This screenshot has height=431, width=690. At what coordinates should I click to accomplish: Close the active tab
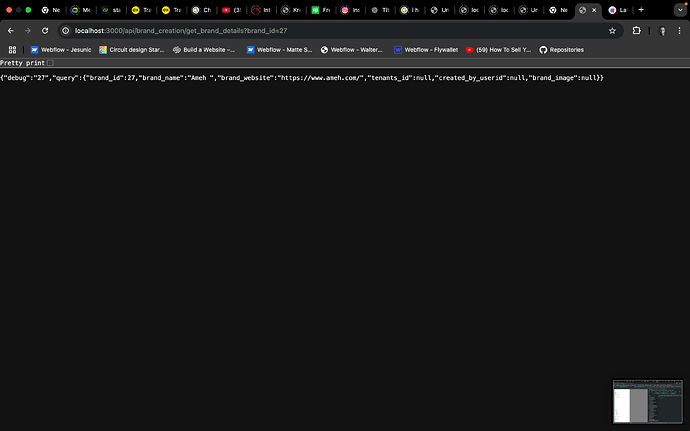click(x=594, y=10)
